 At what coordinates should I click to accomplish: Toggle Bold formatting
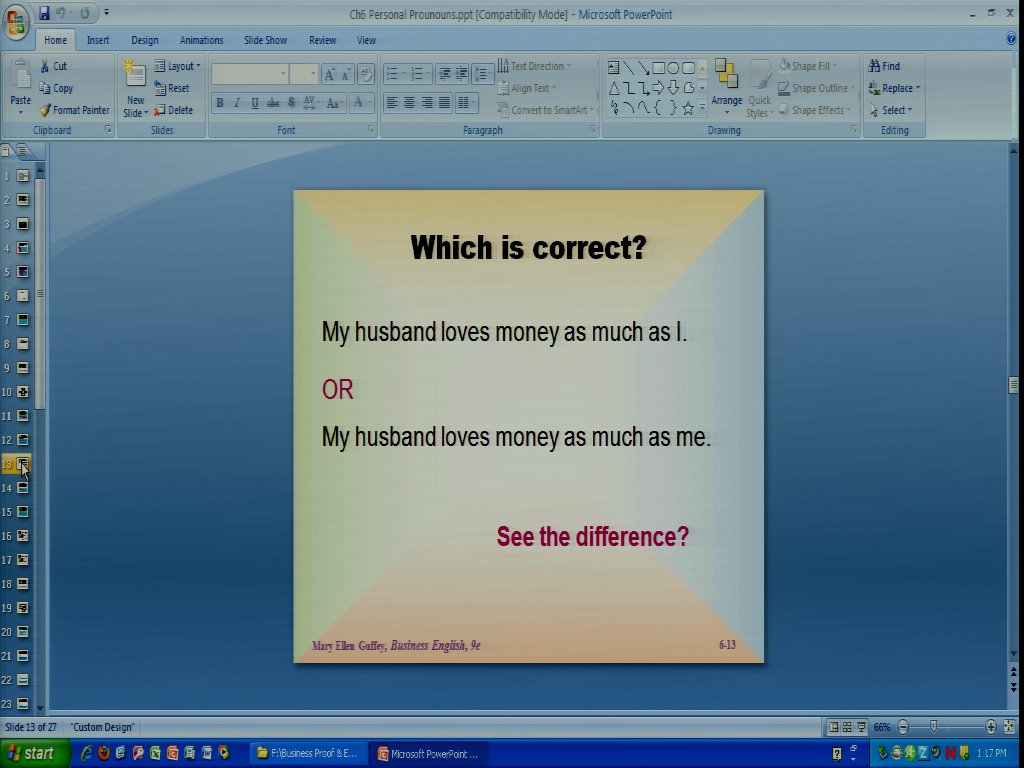pos(220,103)
